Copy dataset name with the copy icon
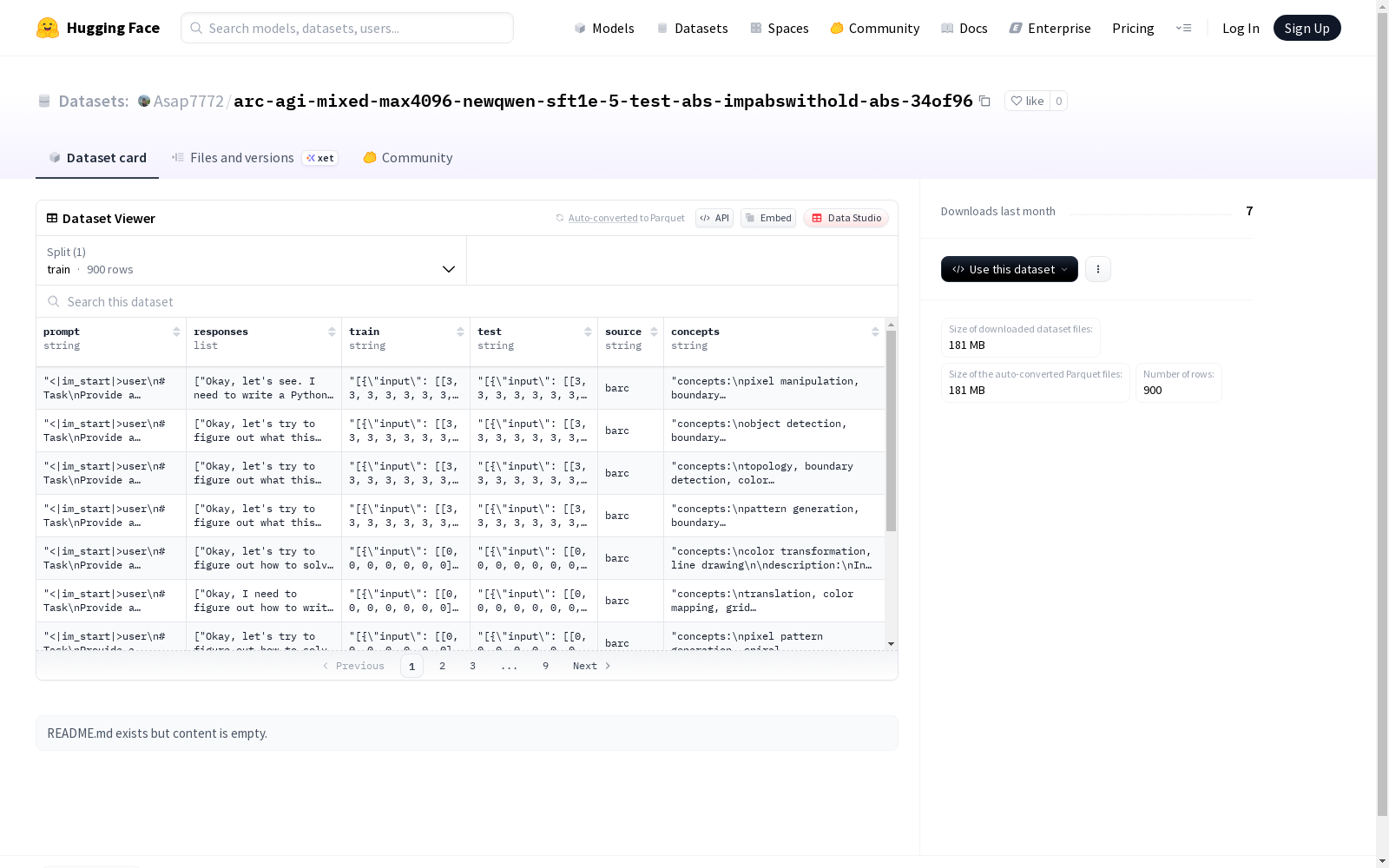This screenshot has height=868, width=1389. coord(984,101)
